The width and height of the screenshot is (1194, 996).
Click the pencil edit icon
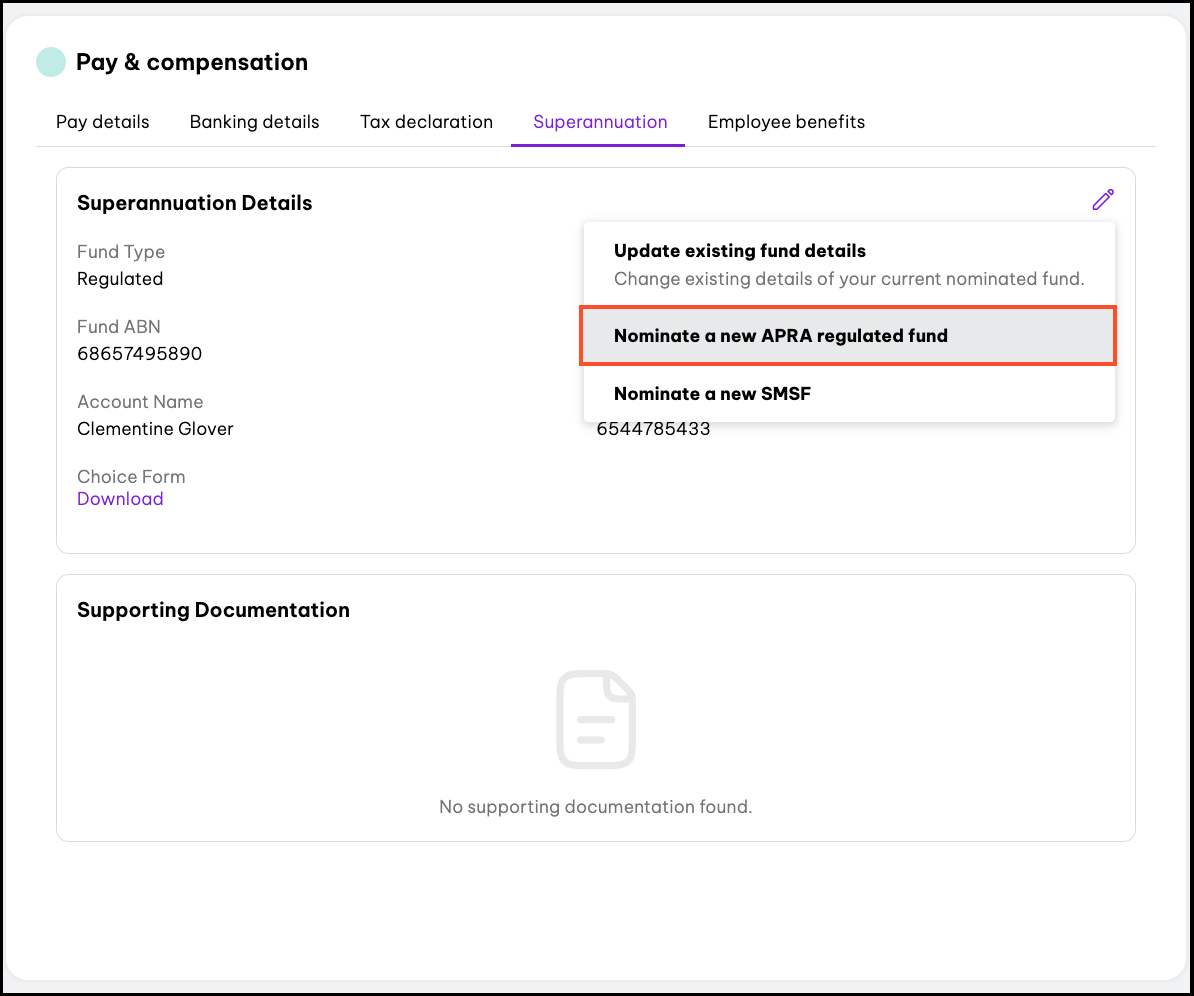pyautogui.click(x=1102, y=200)
